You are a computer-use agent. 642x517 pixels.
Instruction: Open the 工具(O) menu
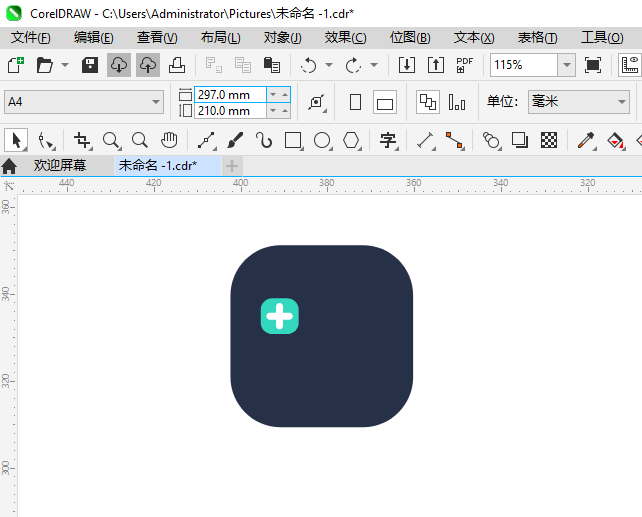pyautogui.click(x=602, y=38)
